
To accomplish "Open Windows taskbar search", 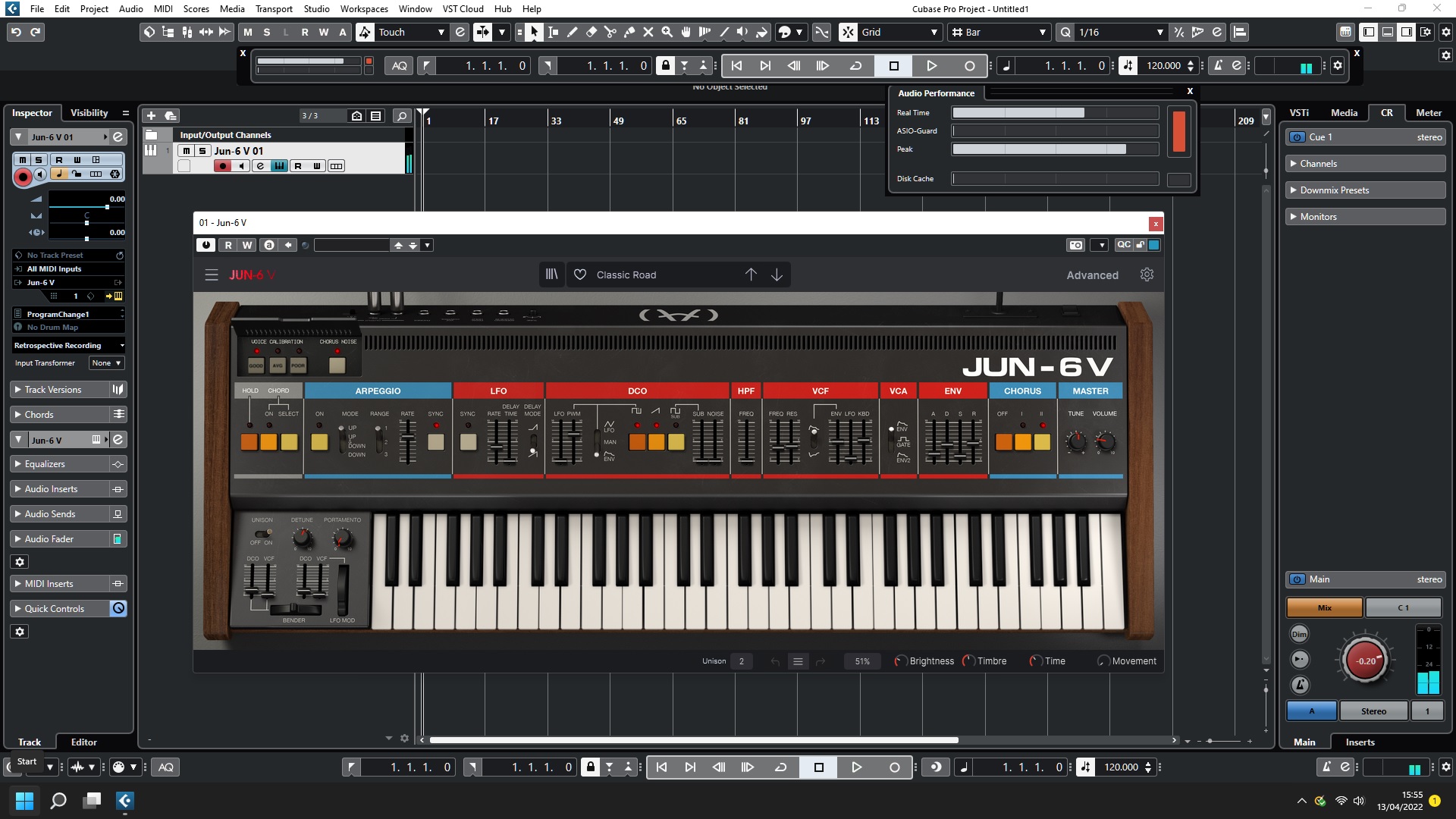I will point(58,800).
